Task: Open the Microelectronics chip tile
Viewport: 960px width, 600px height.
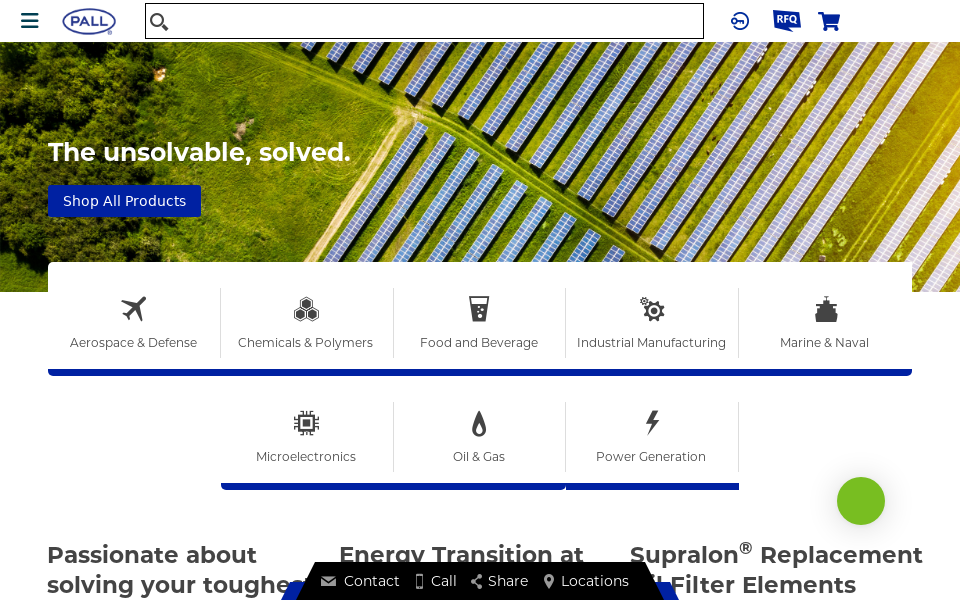Action: [x=307, y=437]
